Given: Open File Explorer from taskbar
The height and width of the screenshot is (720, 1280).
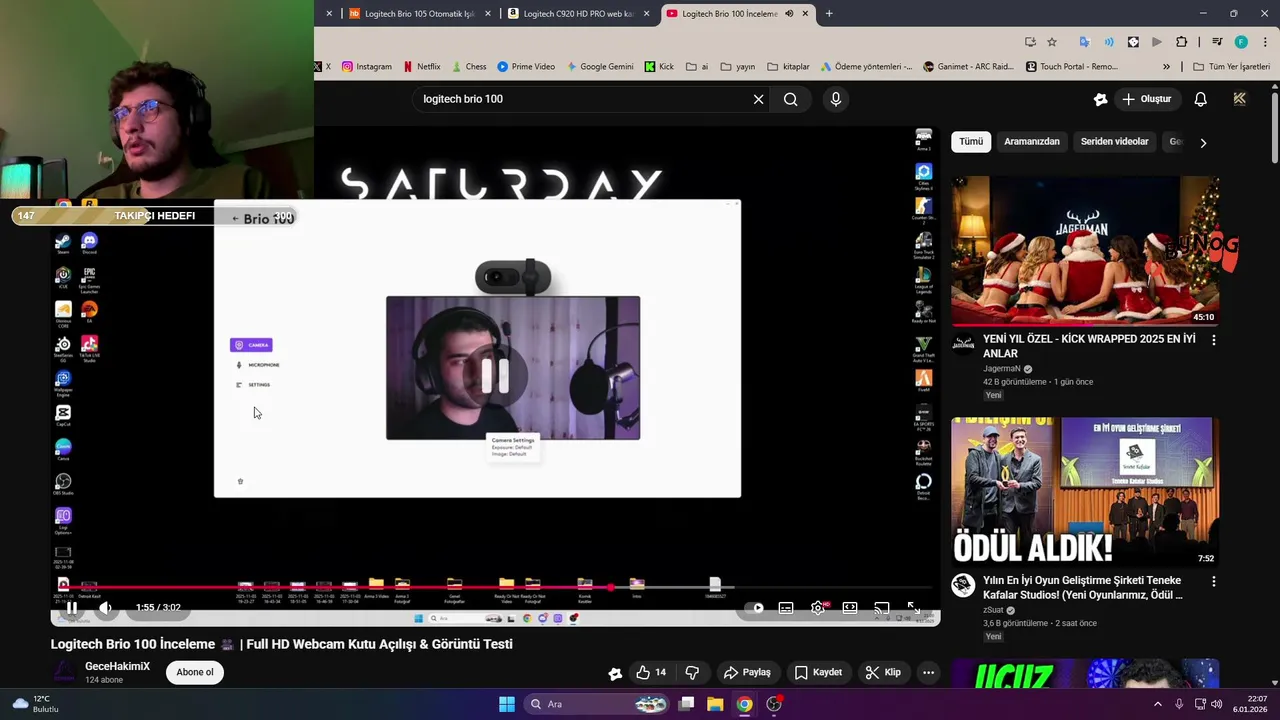Looking at the screenshot, I should point(715,704).
